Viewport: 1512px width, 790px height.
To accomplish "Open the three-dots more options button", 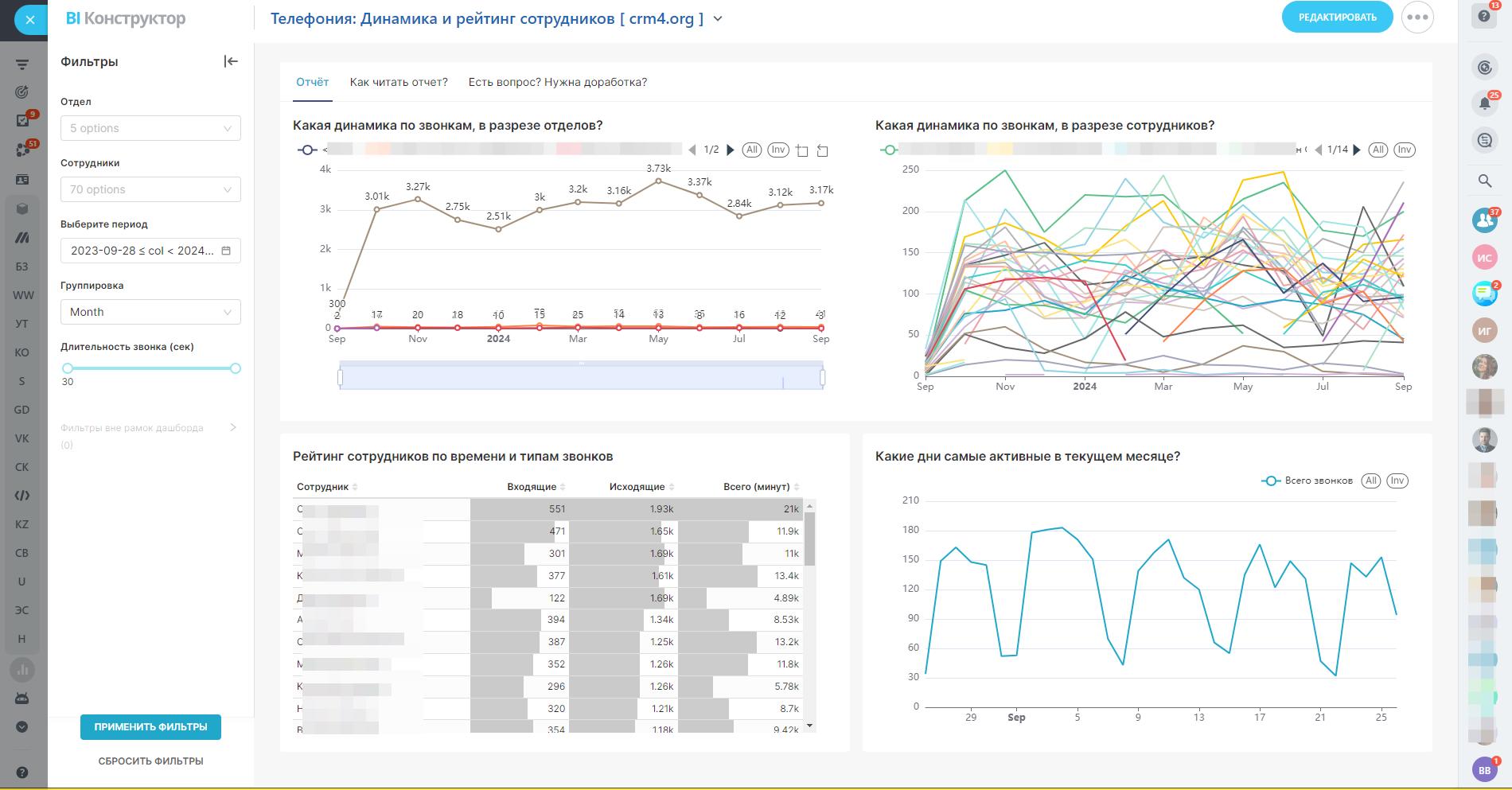I will click(1417, 18).
